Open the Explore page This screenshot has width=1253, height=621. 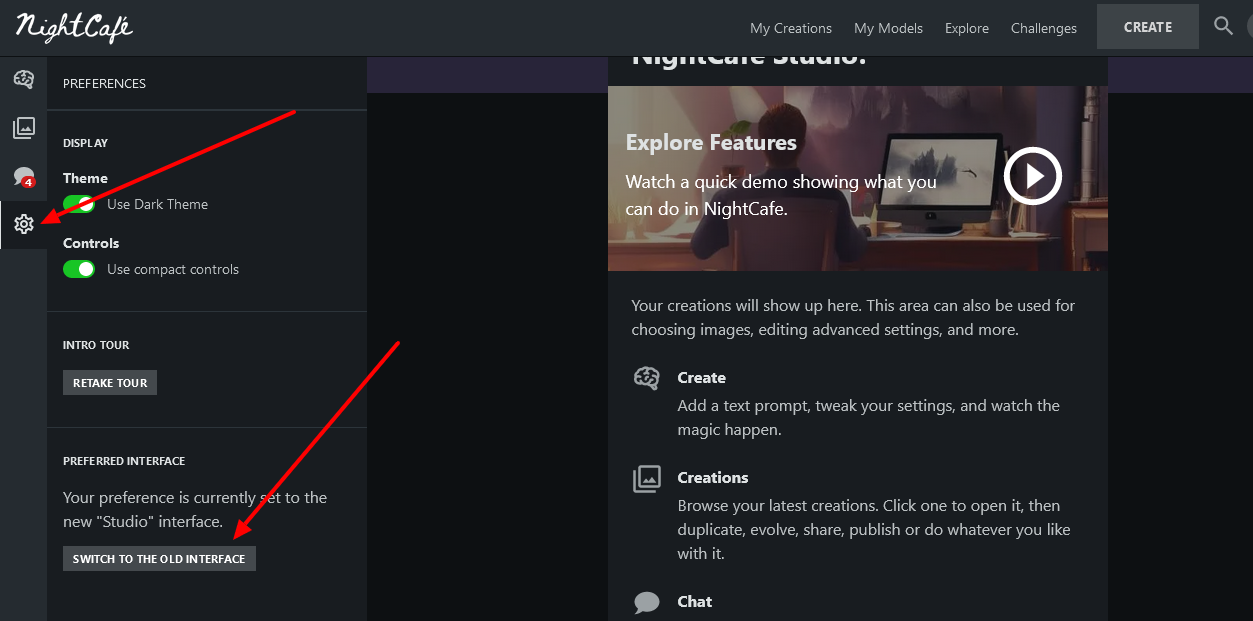coord(967,28)
